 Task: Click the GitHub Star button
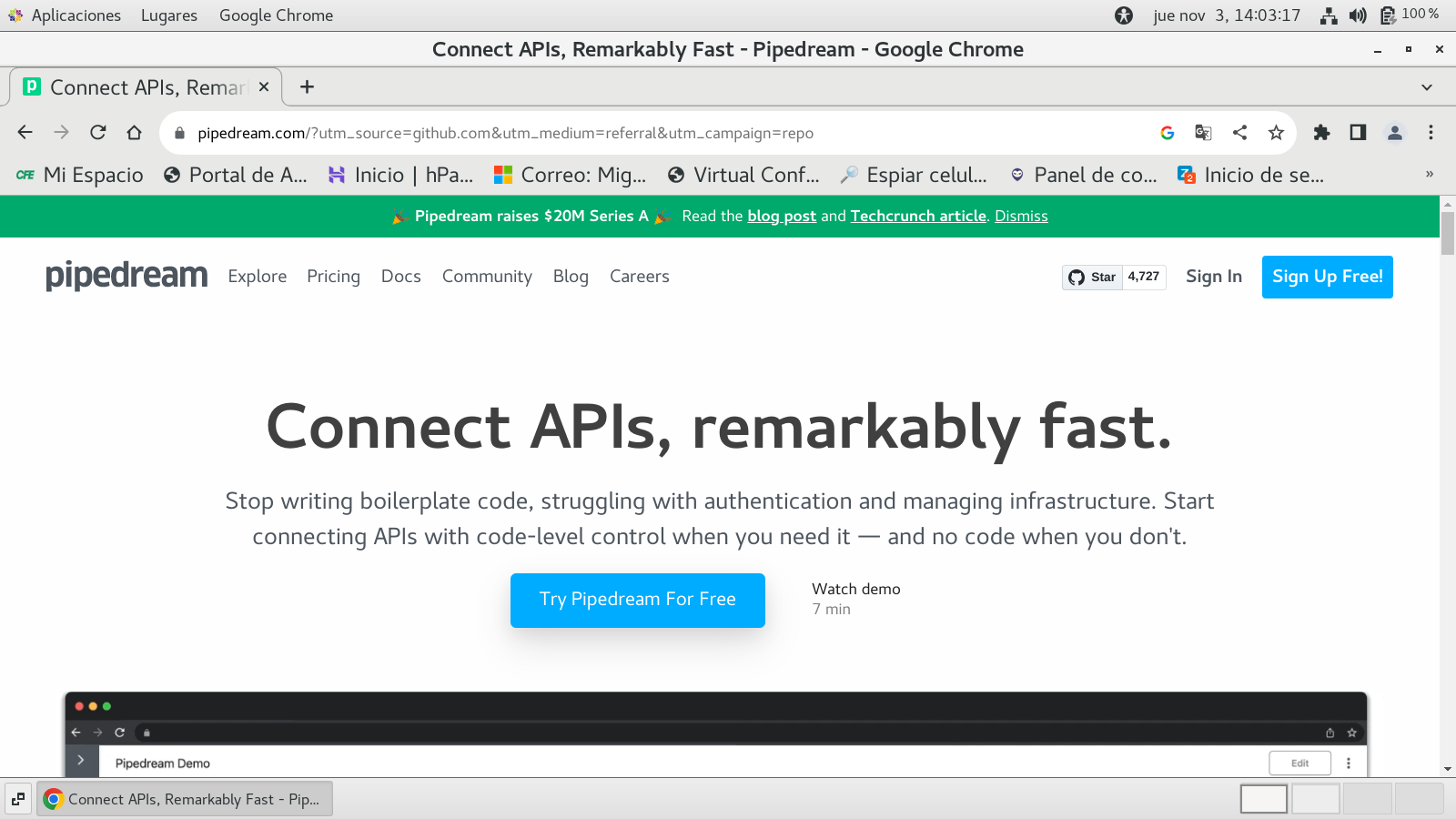pos(1093,277)
